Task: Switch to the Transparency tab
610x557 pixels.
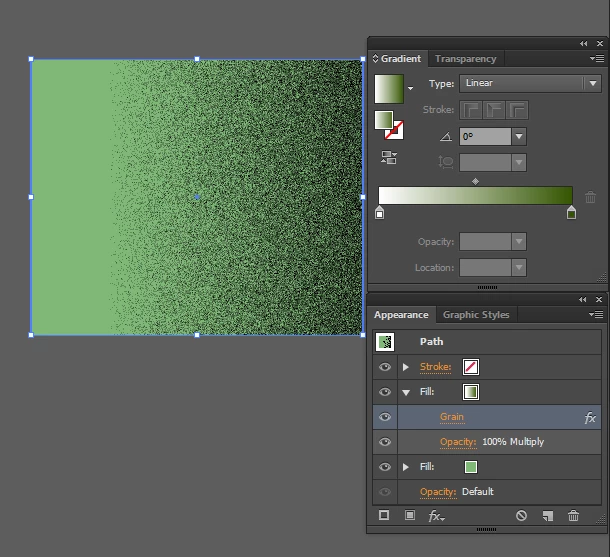Action: coord(466,59)
